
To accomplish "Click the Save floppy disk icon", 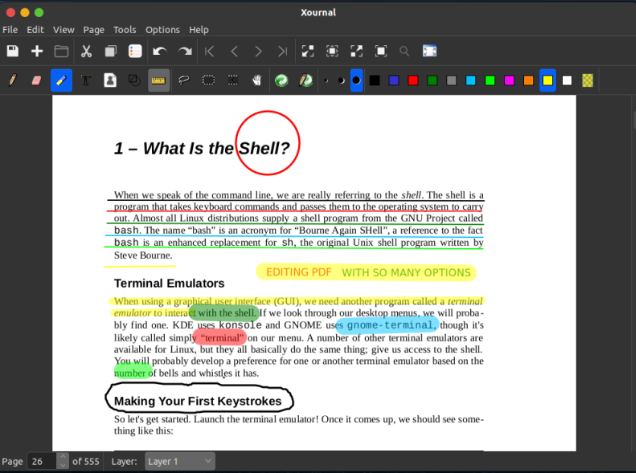I will pos(12,51).
